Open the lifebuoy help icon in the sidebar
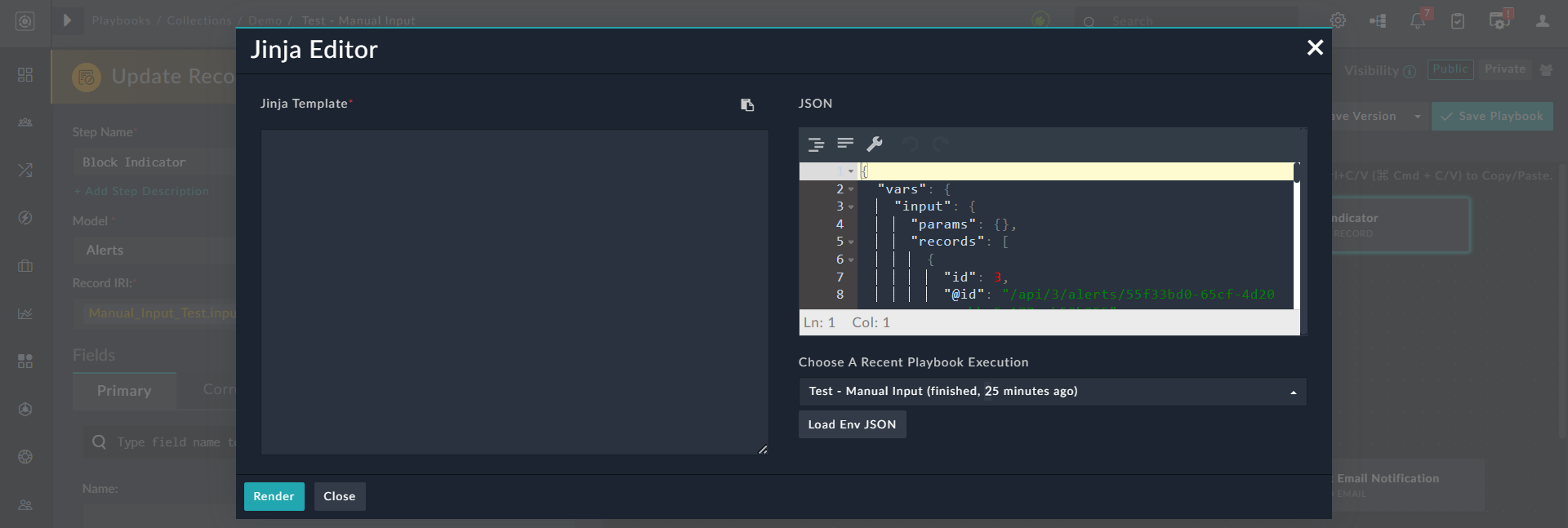 click(25, 457)
